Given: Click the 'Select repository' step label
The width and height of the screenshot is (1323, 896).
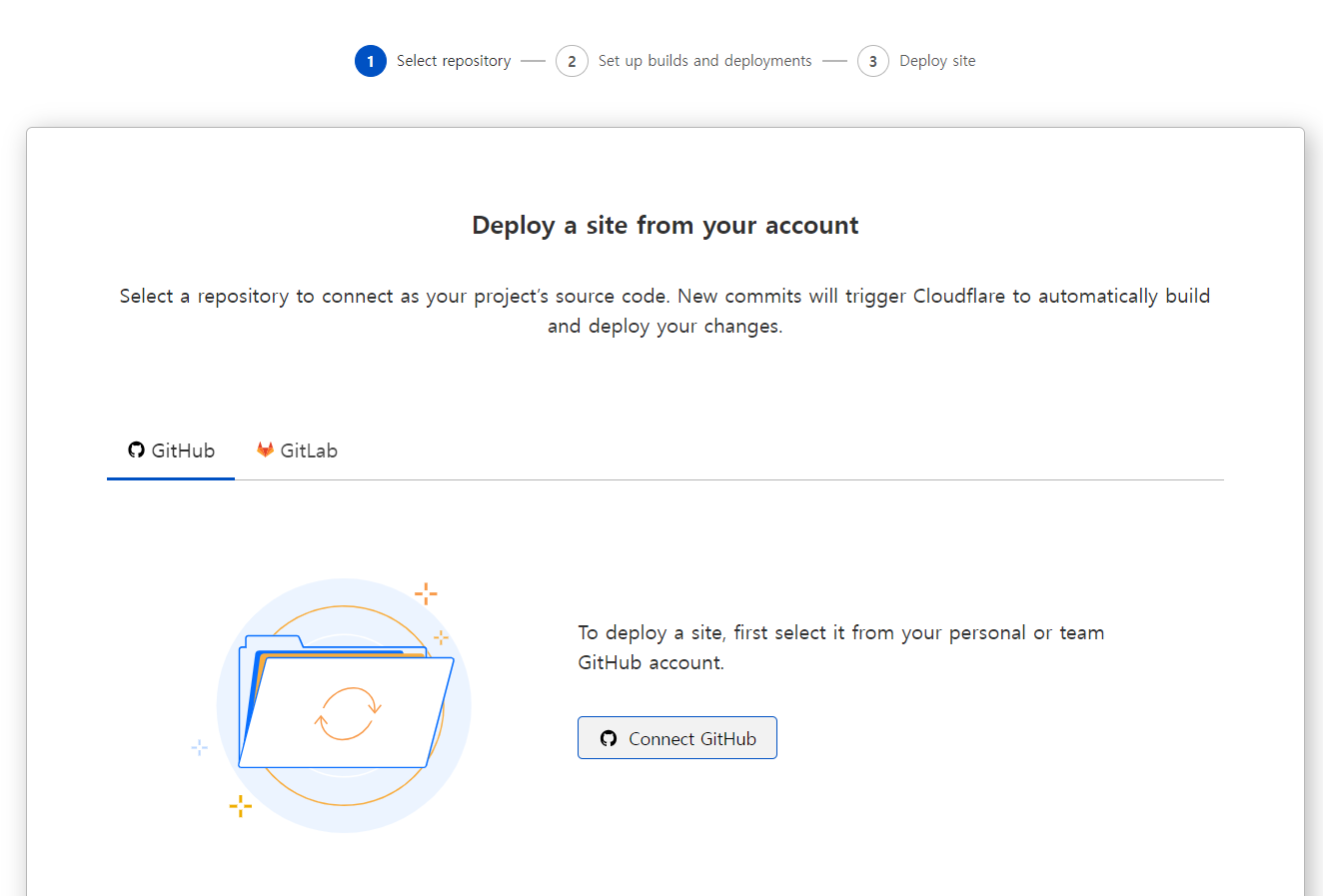Looking at the screenshot, I should coord(454,61).
